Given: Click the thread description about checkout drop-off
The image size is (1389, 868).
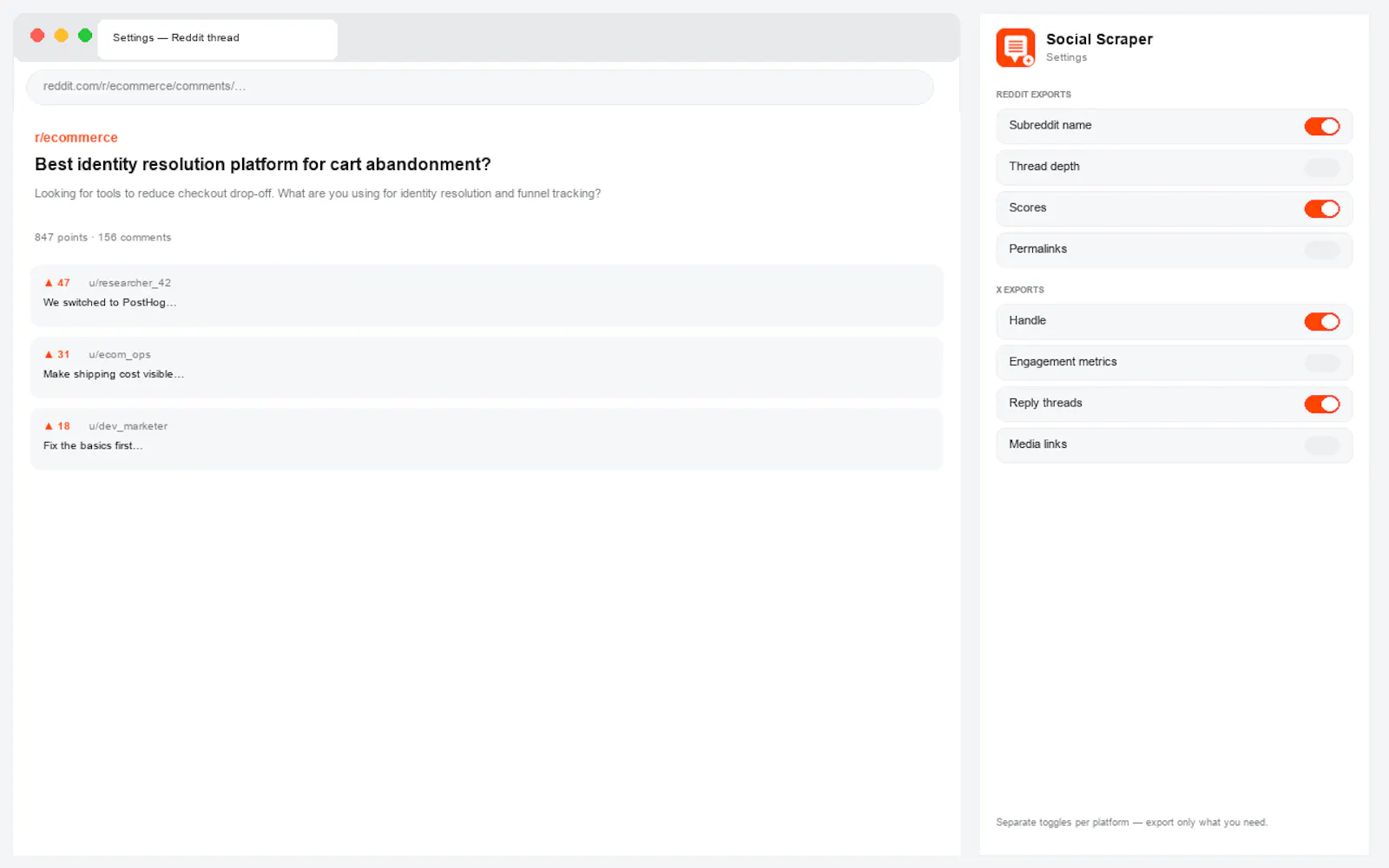Looking at the screenshot, I should coord(318,194).
